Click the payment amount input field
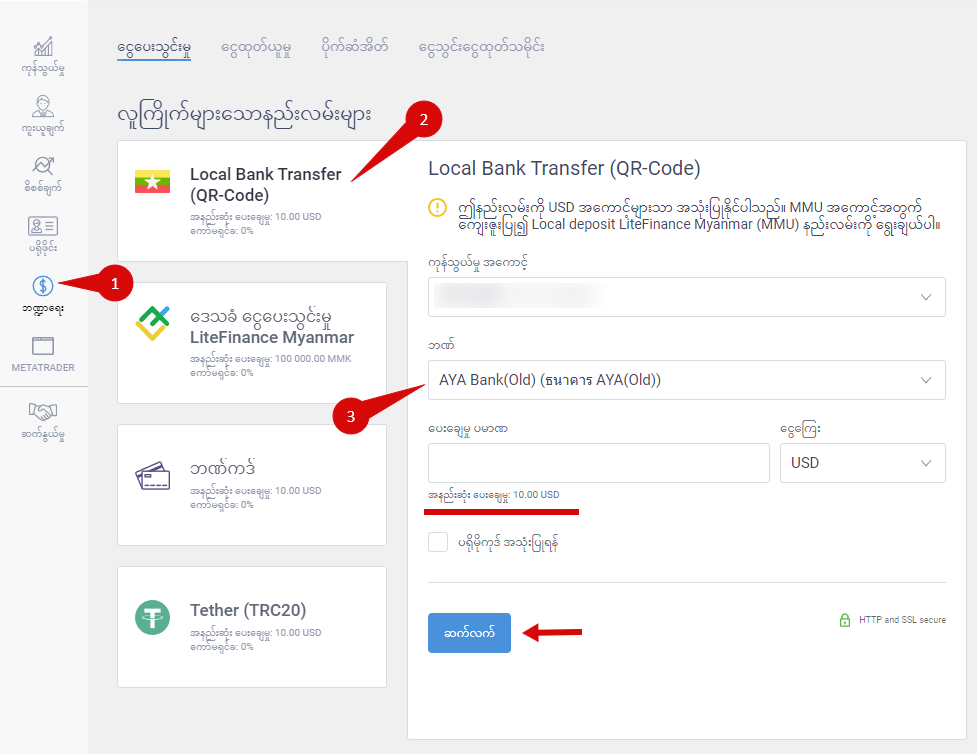977x754 pixels. (x=599, y=463)
